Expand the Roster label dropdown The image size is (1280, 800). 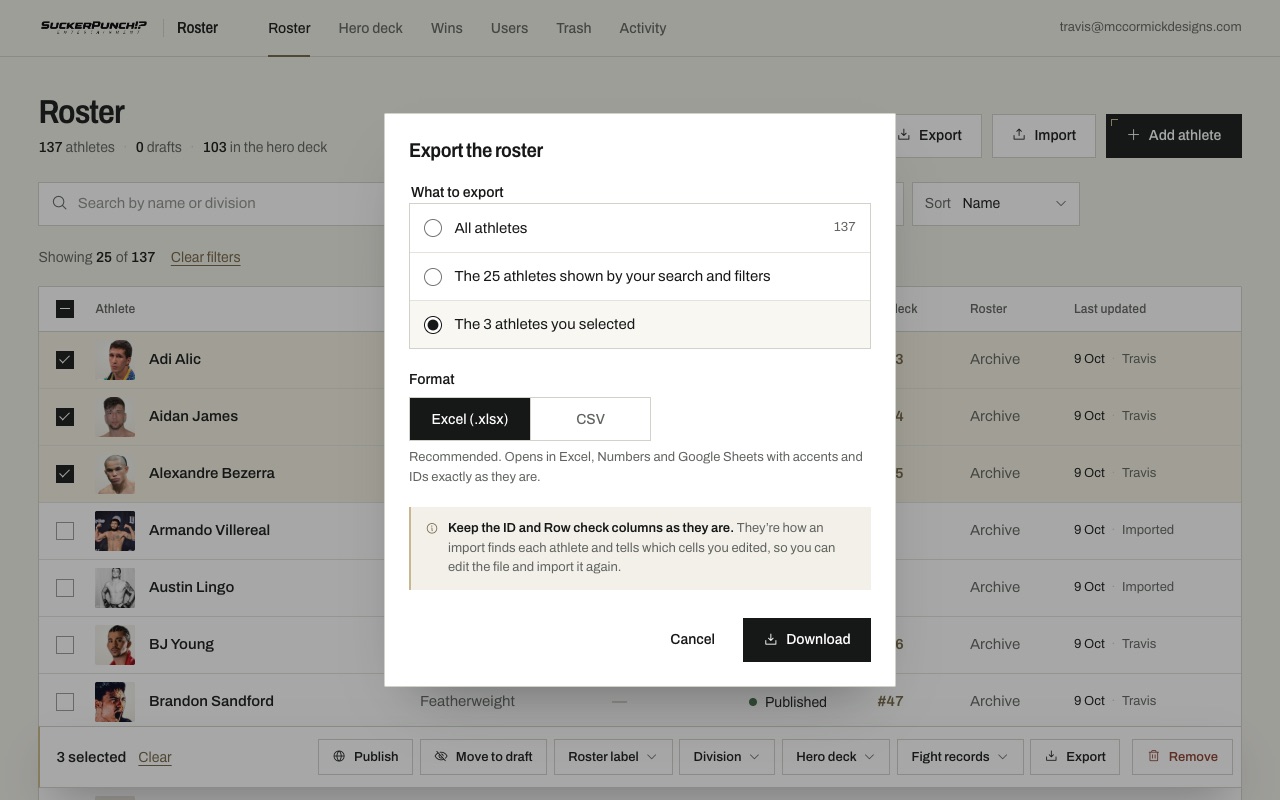coord(612,757)
